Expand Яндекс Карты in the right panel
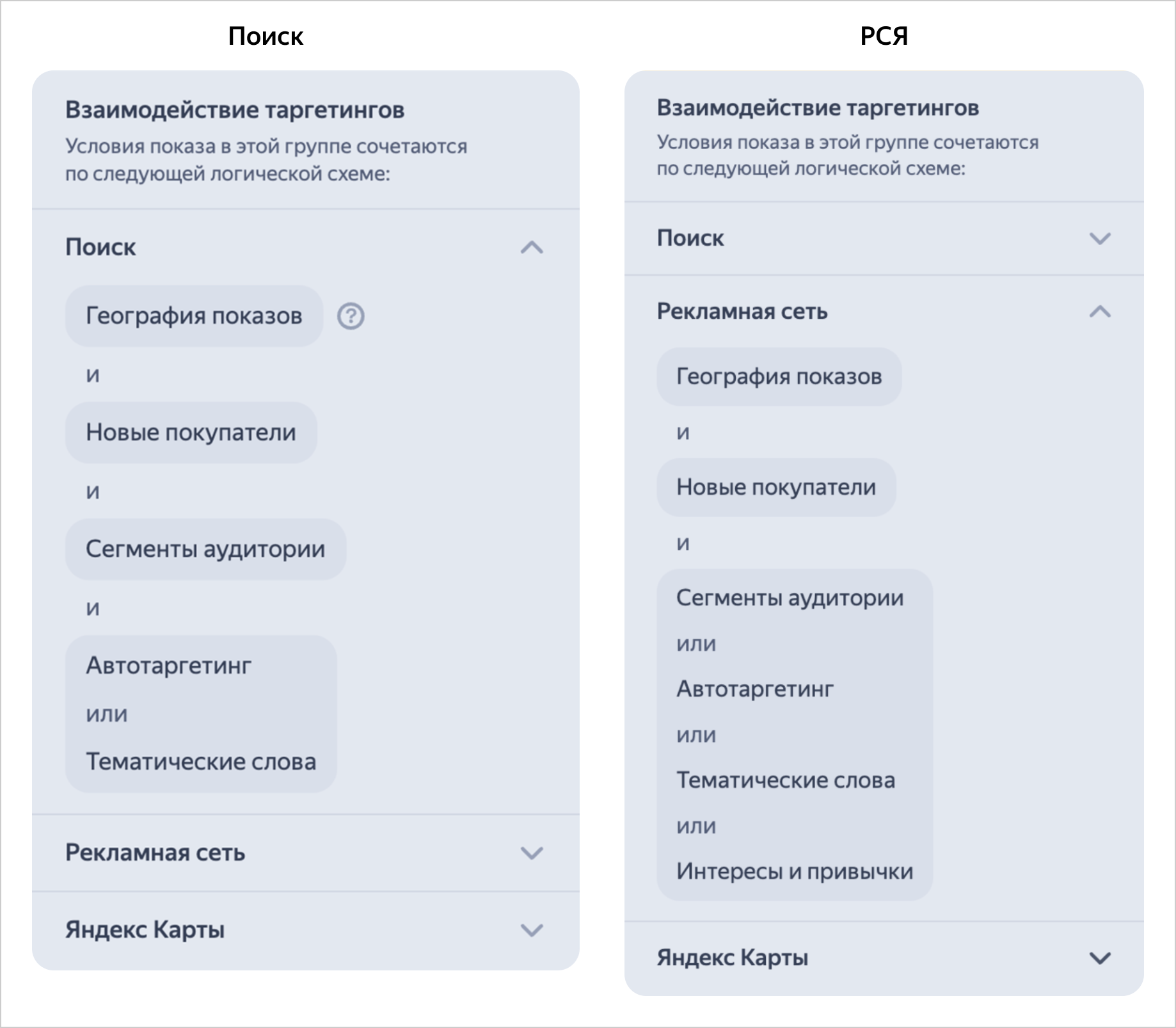 coord(1100,958)
